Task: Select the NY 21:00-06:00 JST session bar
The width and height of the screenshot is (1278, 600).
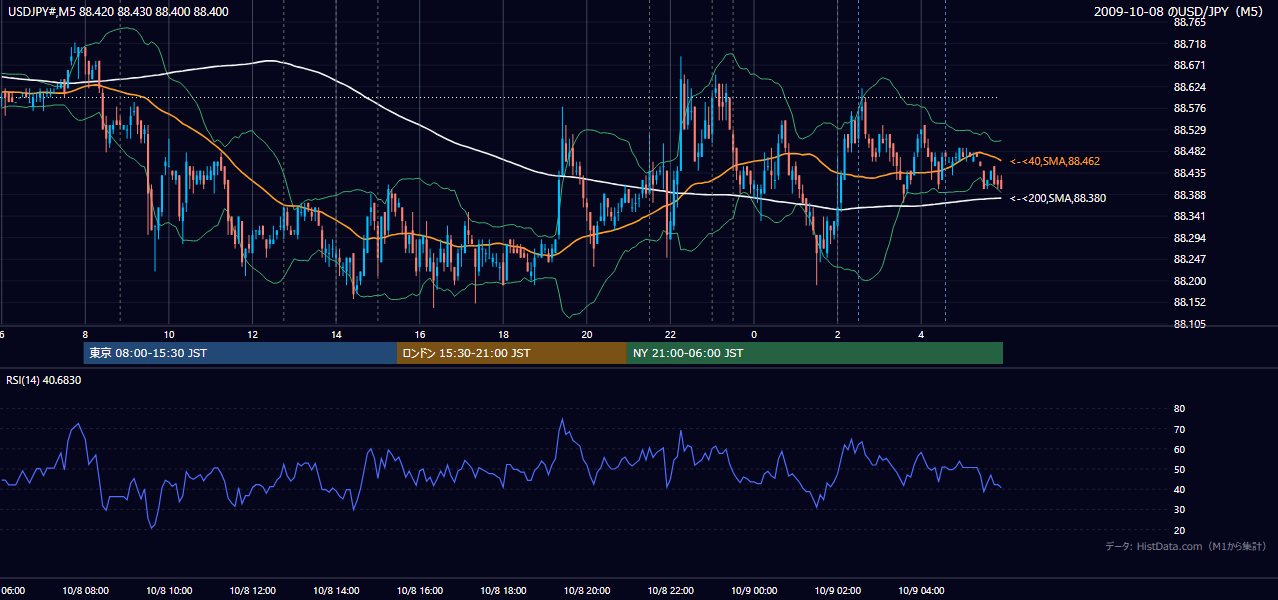Action: 815,353
